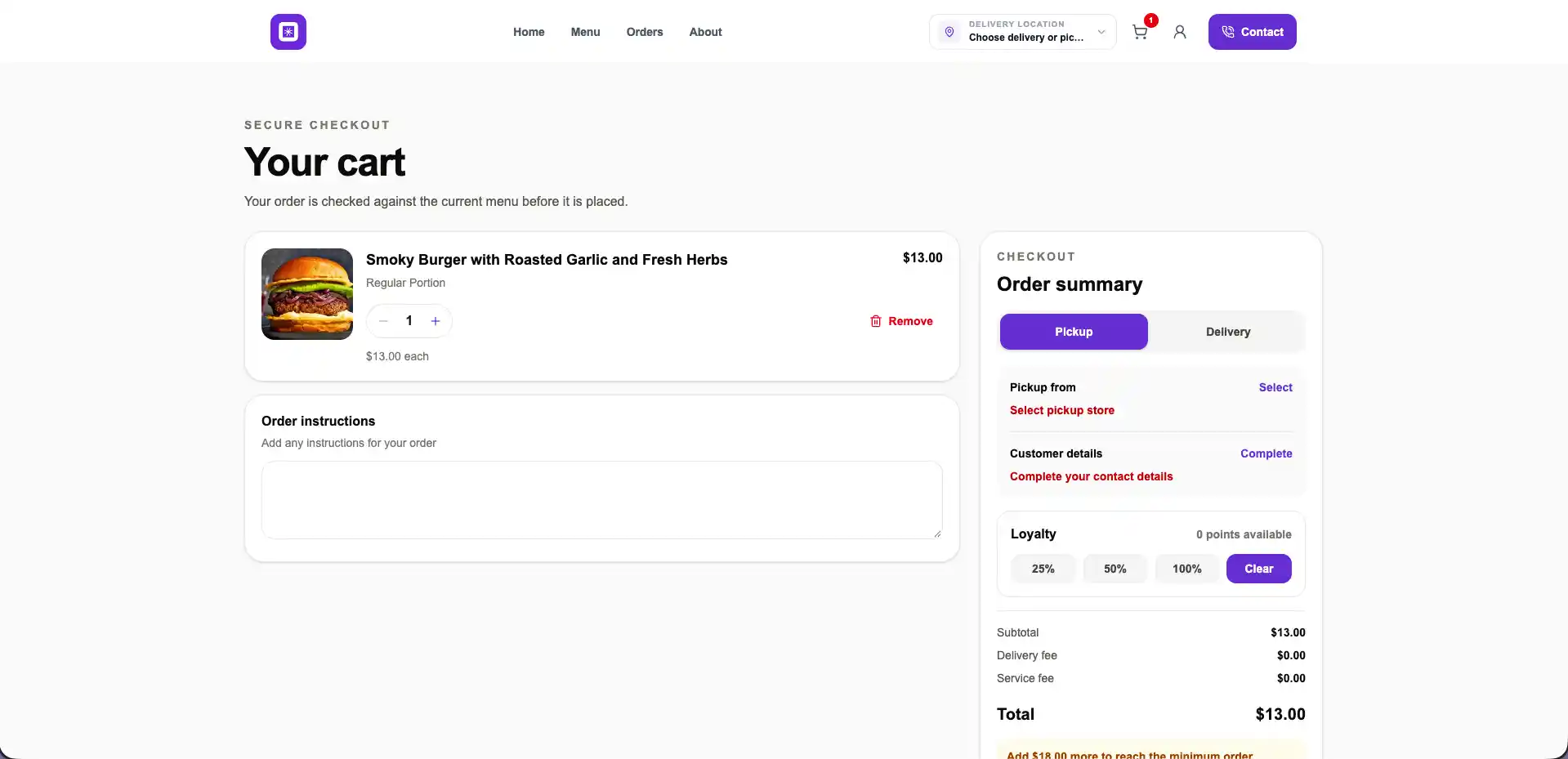The image size is (1568, 759).
Task: Go to the Orders page
Action: 645,32
